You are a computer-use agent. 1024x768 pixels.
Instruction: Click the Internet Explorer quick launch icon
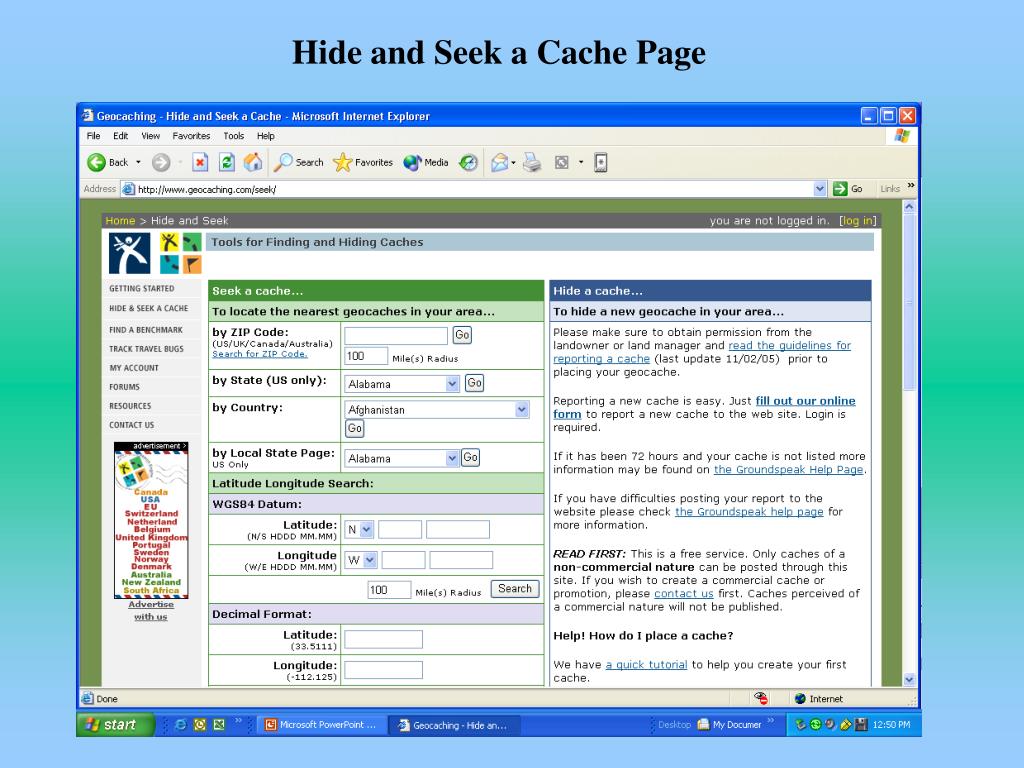click(x=181, y=724)
